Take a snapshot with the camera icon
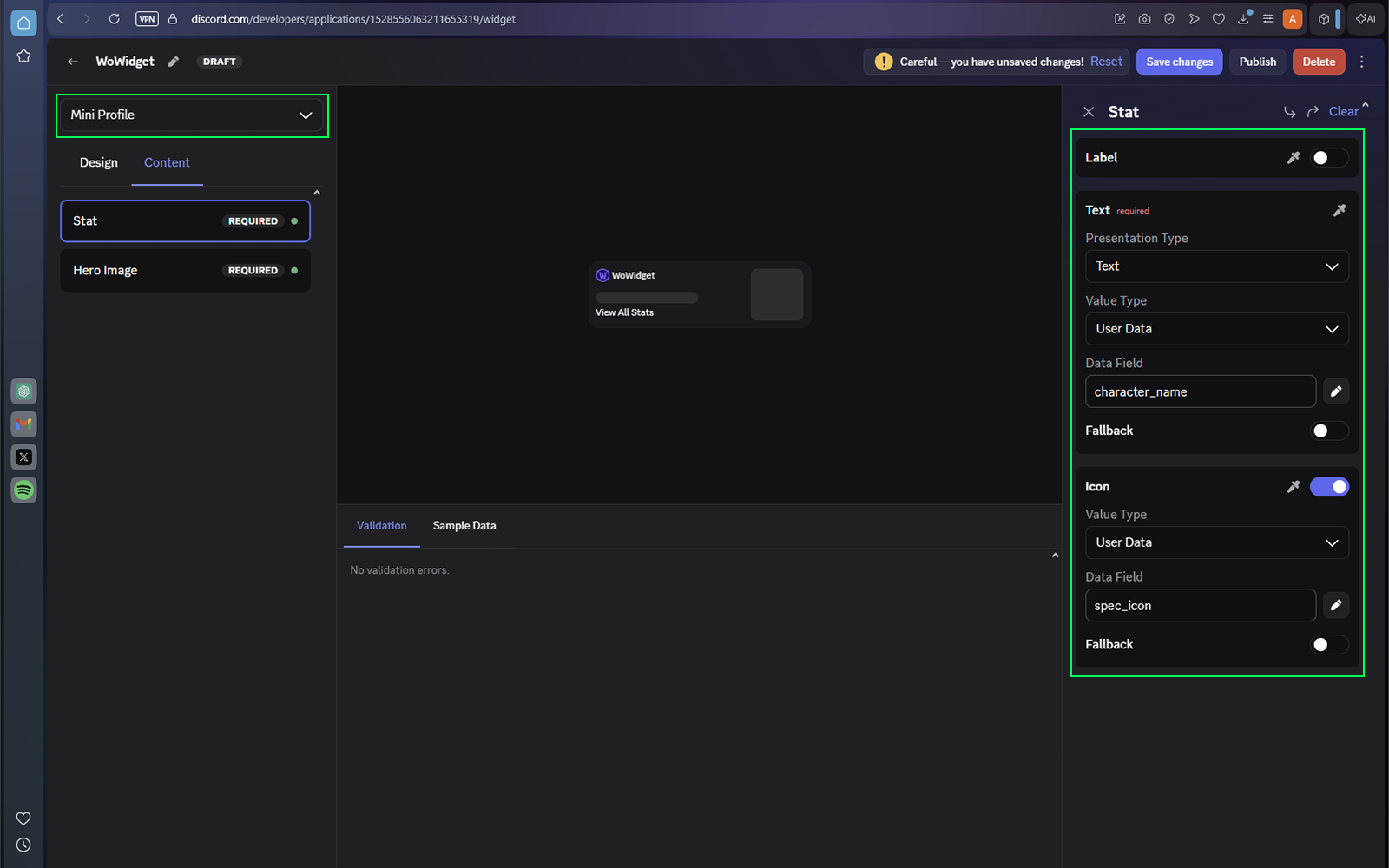 1145,19
